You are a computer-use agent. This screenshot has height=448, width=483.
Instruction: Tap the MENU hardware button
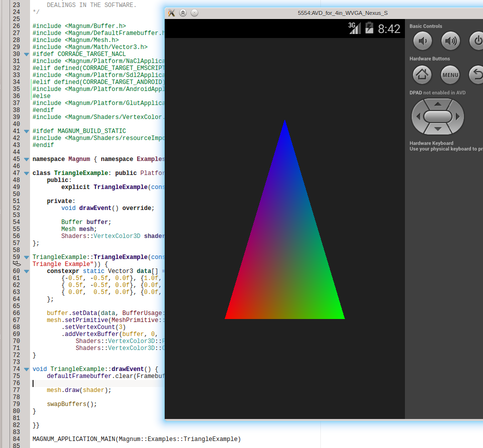(x=450, y=74)
